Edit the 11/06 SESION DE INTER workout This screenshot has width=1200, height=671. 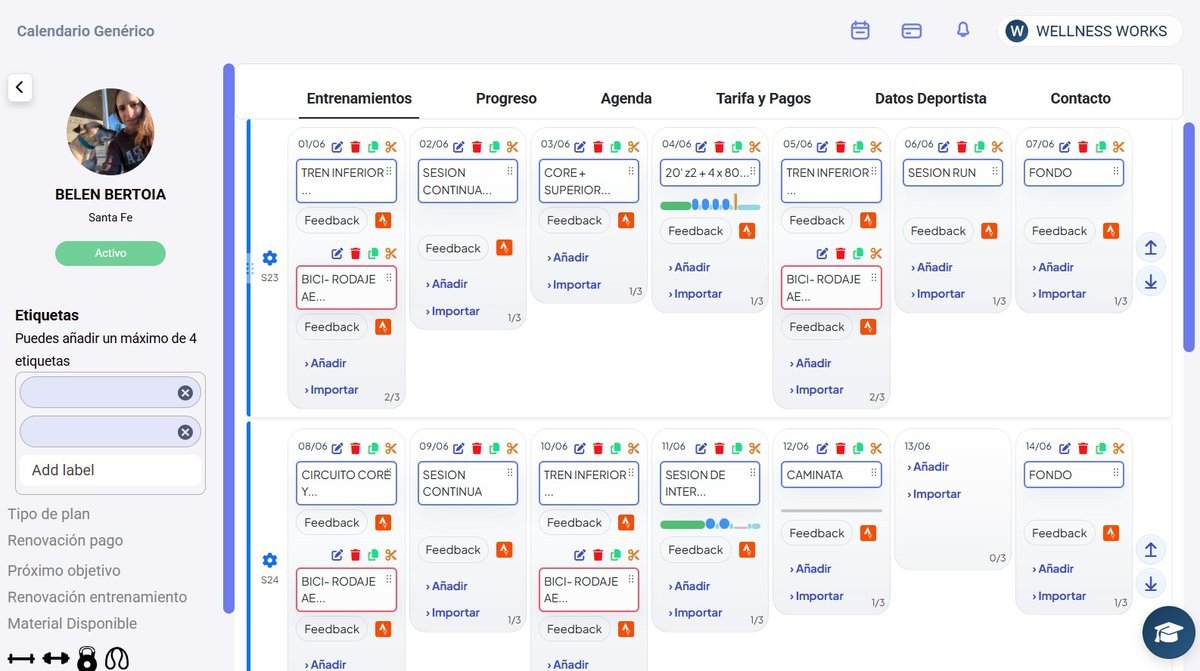click(x=701, y=449)
